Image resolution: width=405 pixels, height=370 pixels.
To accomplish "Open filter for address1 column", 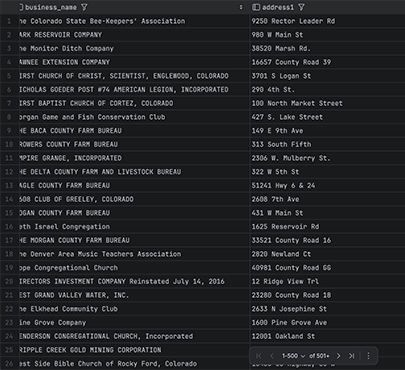I will [301, 7].
